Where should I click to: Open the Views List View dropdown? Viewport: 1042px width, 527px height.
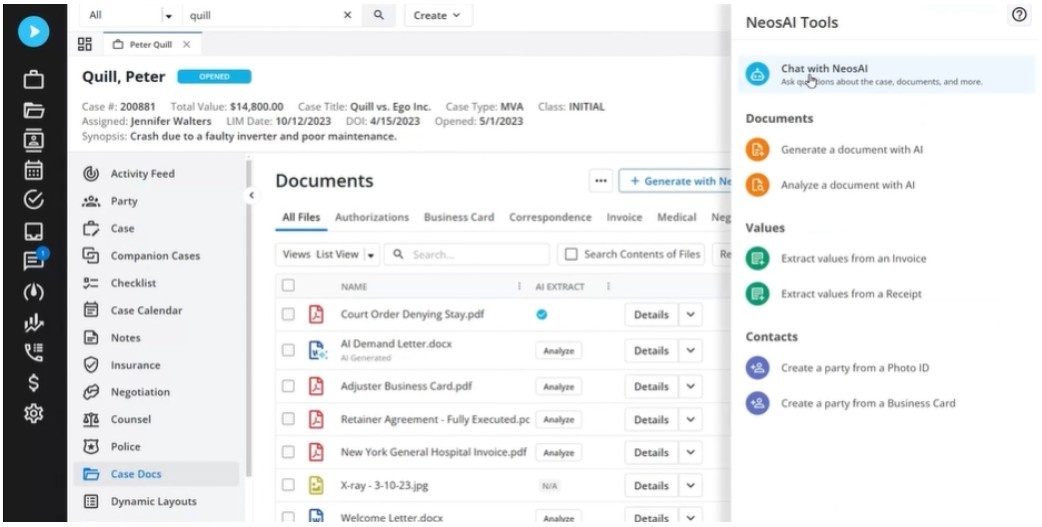point(328,255)
